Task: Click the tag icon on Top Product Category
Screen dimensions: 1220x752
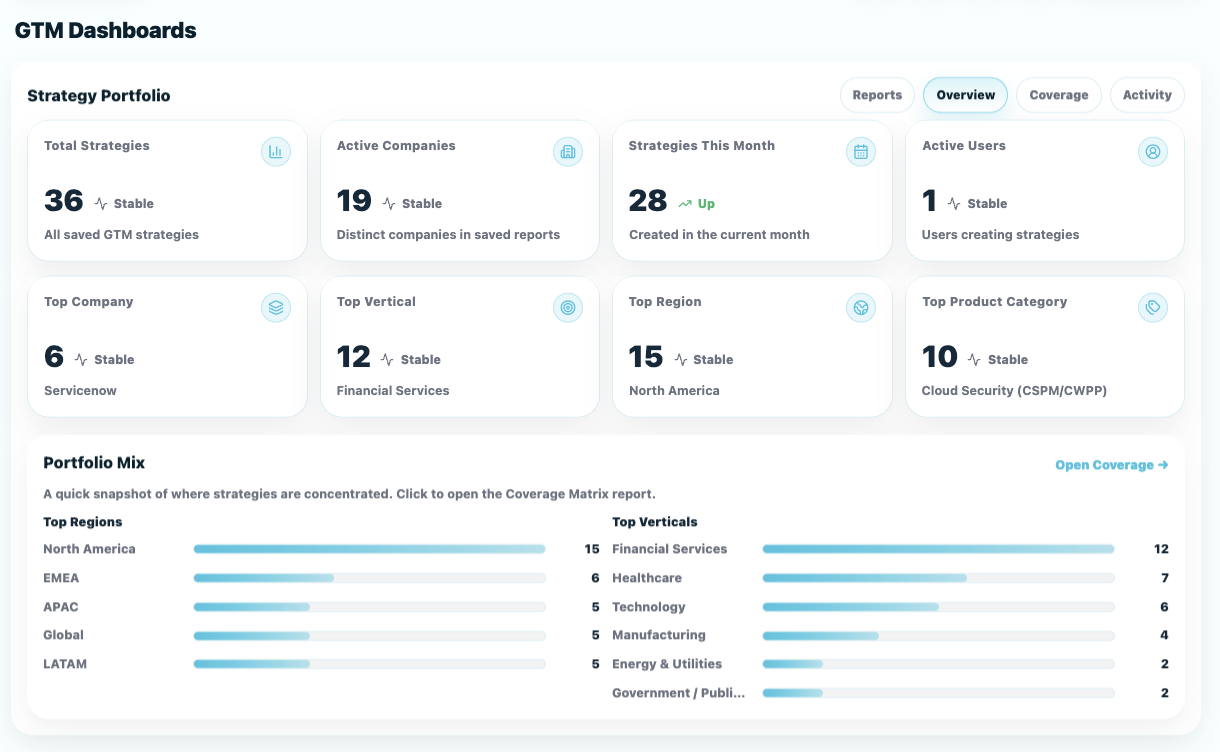Action: pos(1153,308)
